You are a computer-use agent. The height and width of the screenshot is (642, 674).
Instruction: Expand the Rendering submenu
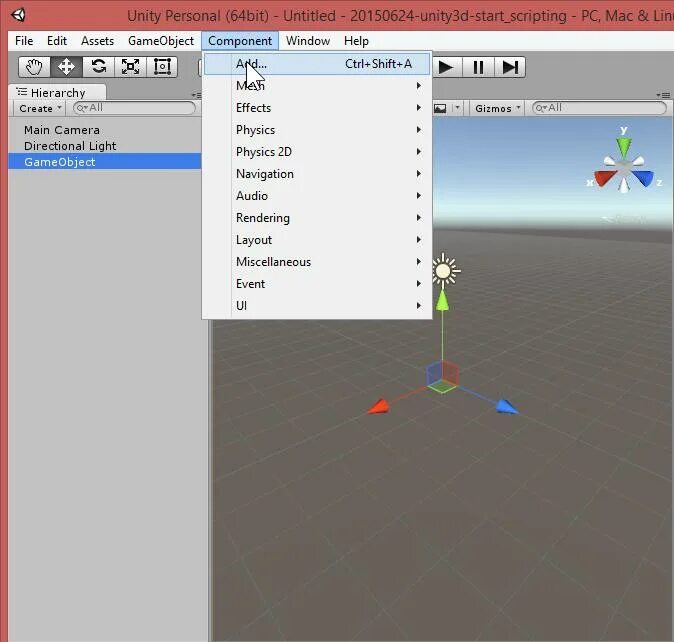317,218
